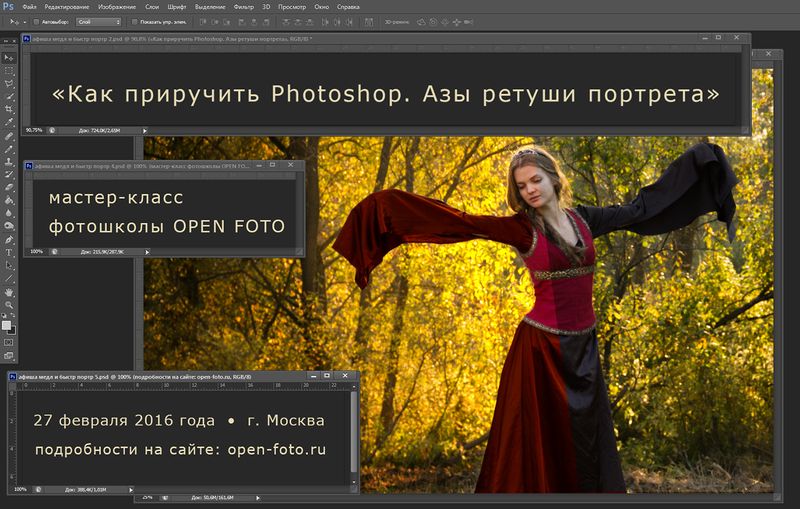The width and height of the screenshot is (800, 509).
Task: Open the Справка menu
Action: tap(348, 7)
